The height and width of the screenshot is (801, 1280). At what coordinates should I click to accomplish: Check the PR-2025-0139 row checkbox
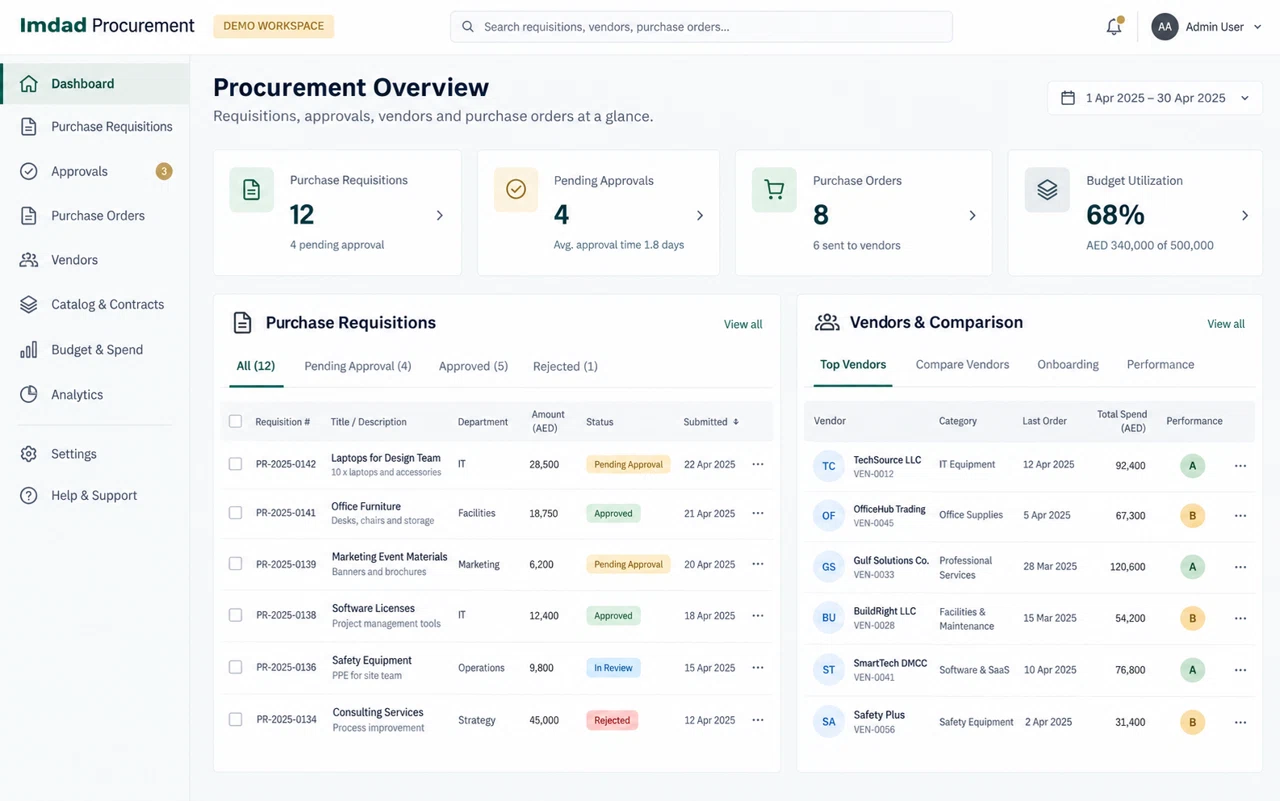[235, 564]
